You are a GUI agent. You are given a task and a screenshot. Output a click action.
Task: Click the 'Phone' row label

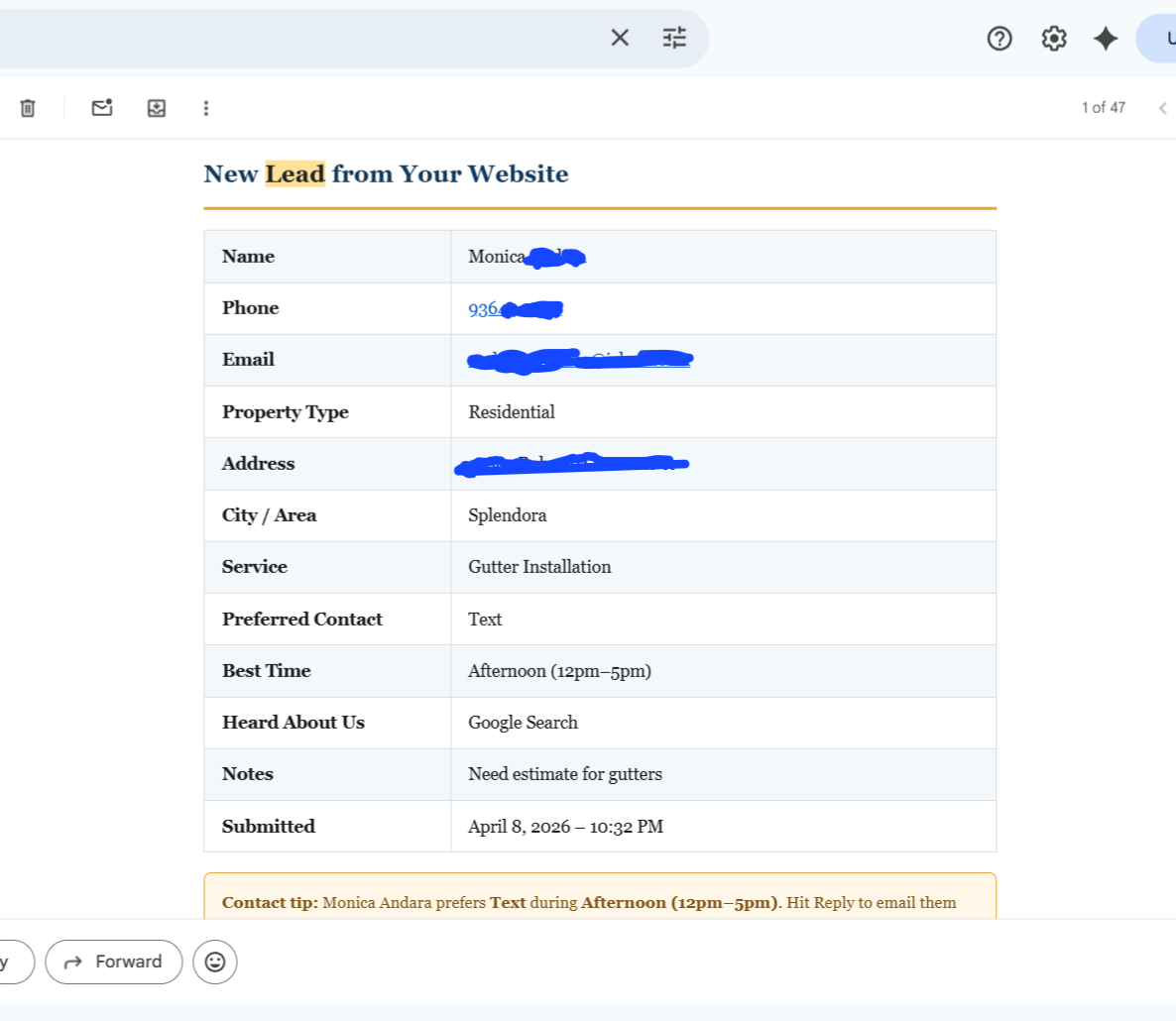pos(251,308)
